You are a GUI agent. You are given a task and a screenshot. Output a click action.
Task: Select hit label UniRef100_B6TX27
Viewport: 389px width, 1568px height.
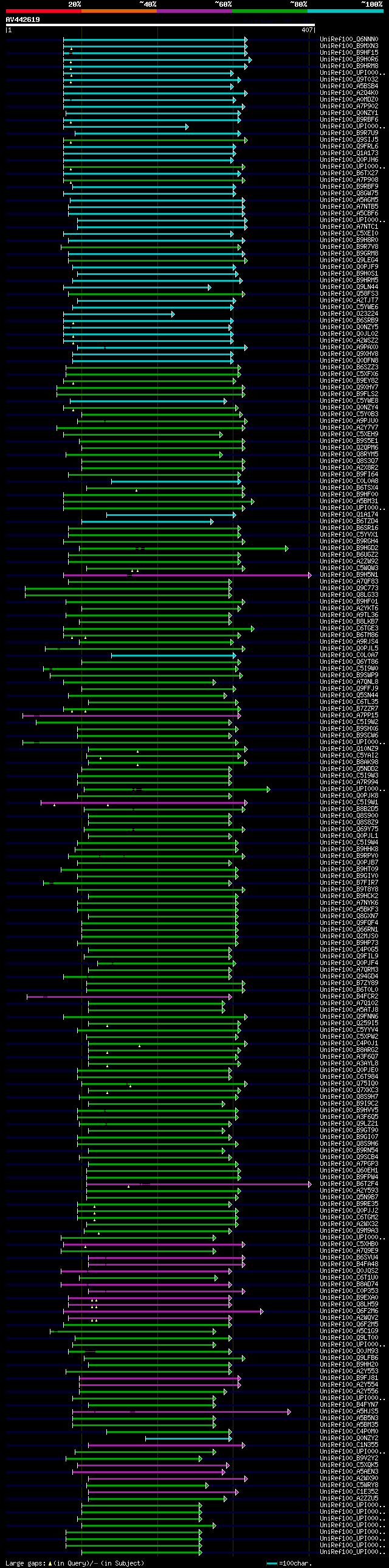tap(349, 173)
